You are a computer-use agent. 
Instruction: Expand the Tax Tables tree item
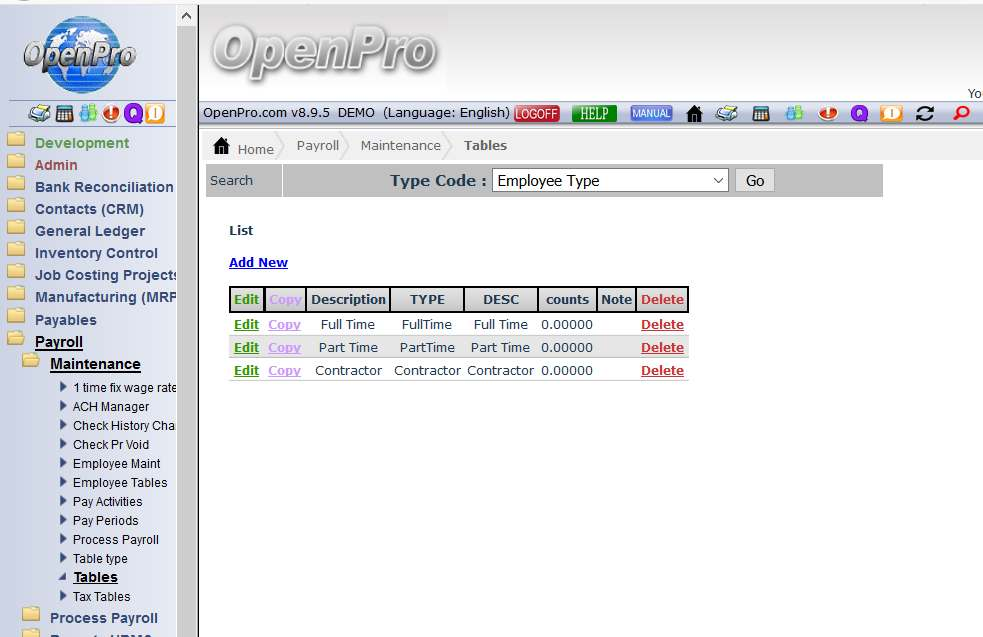[64, 596]
